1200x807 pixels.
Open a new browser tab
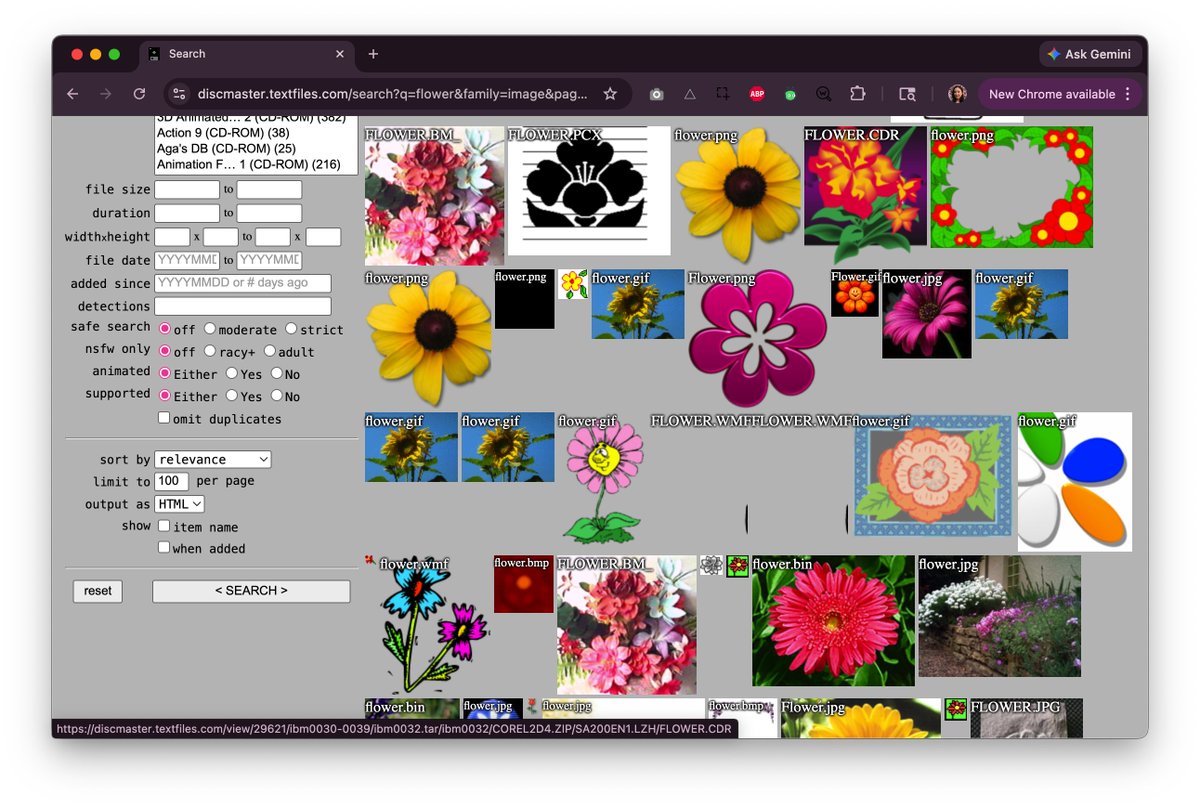[373, 54]
